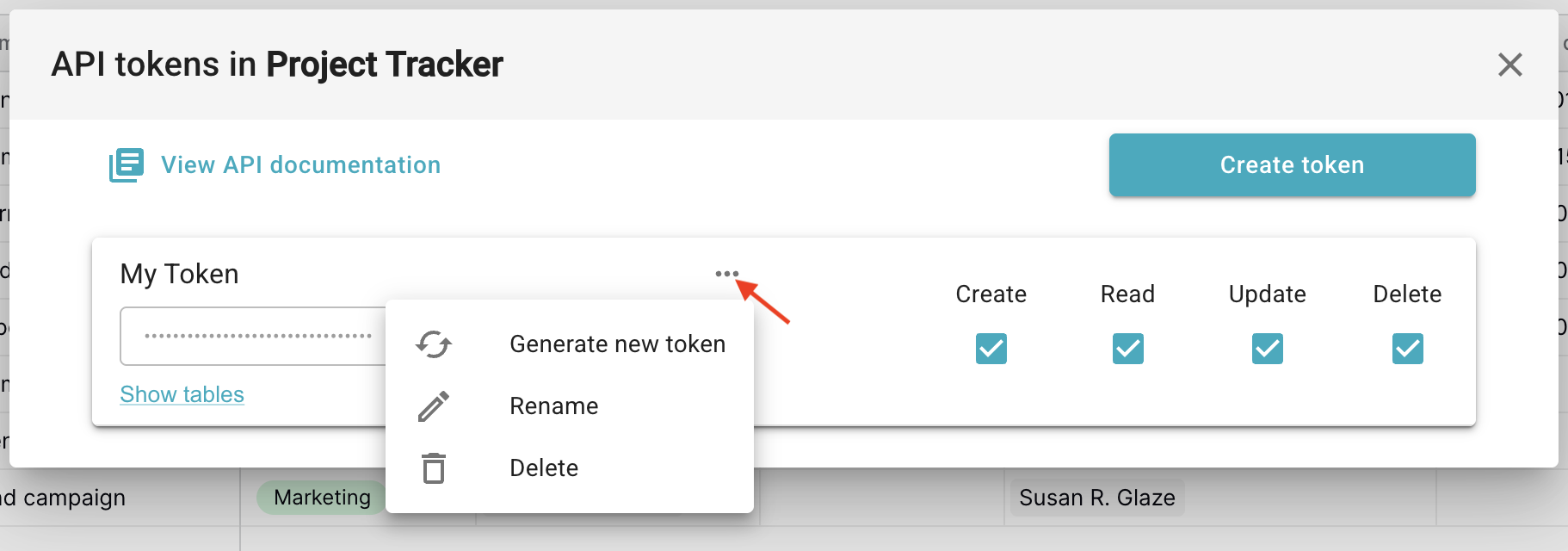The height and width of the screenshot is (551, 1568).
Task: Click the pencil rename icon
Action: [x=434, y=406]
